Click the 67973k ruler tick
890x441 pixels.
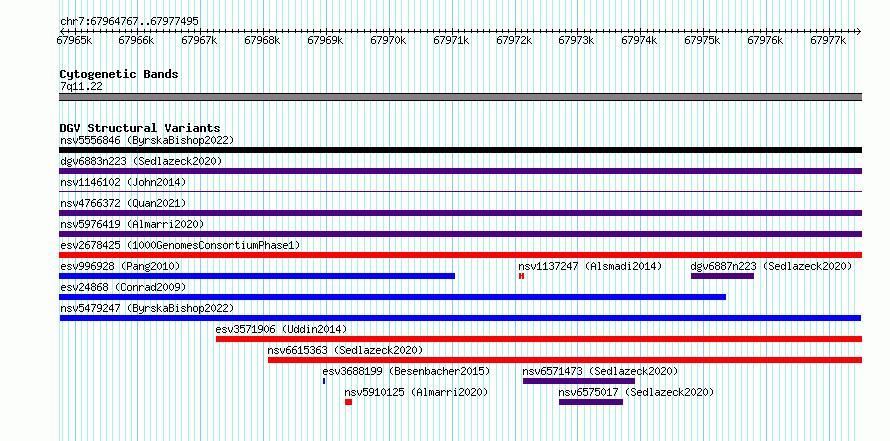(x=577, y=40)
